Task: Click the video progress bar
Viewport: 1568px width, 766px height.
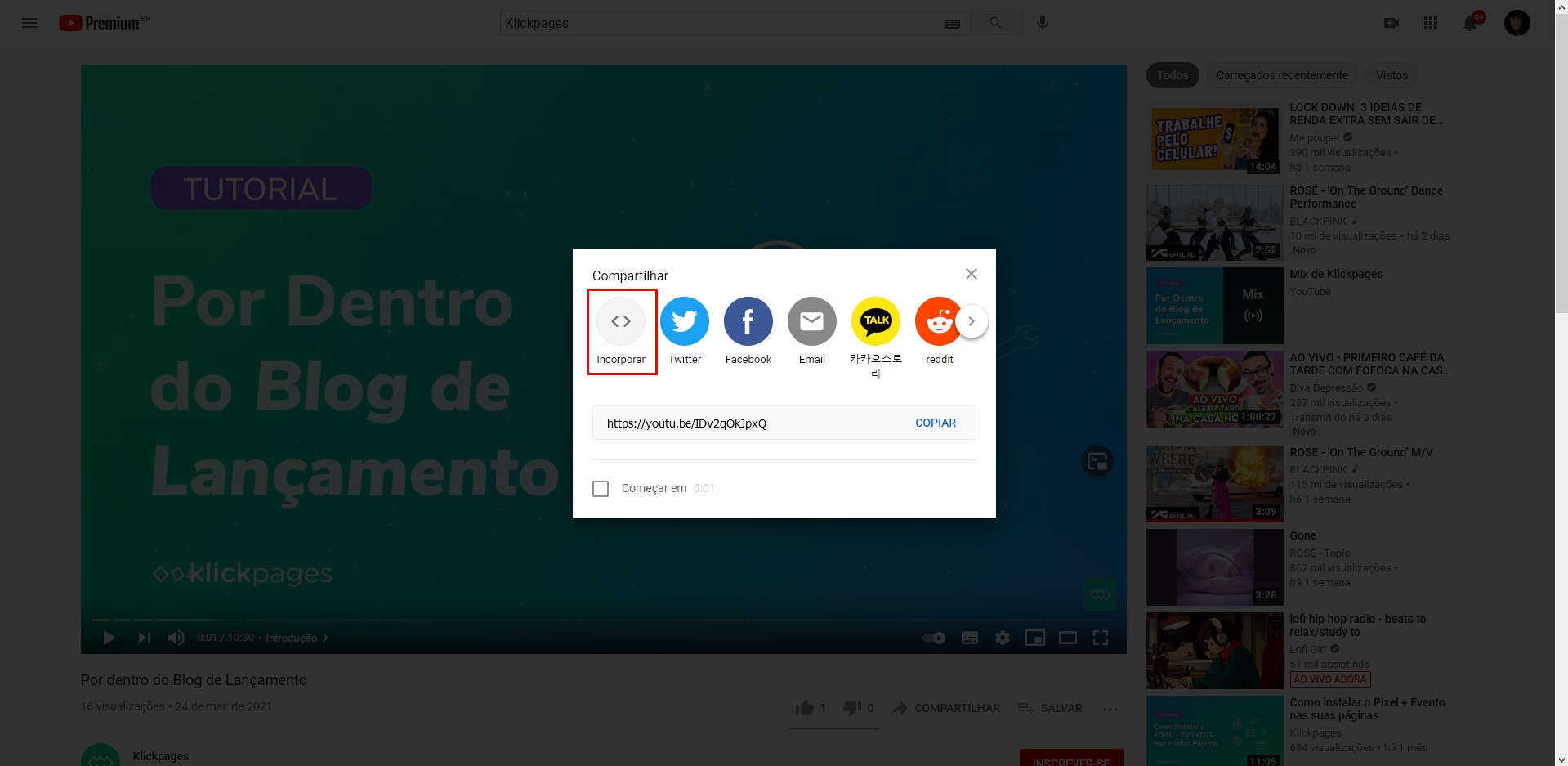Action: point(604,620)
